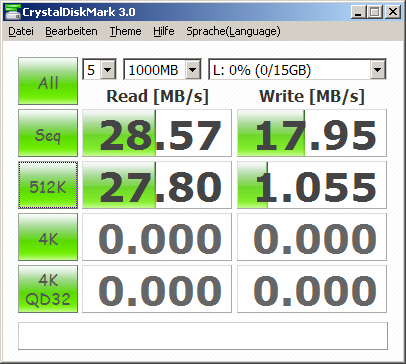
Task: Open the drive selector showing L: 0%
Action: (x=297, y=69)
